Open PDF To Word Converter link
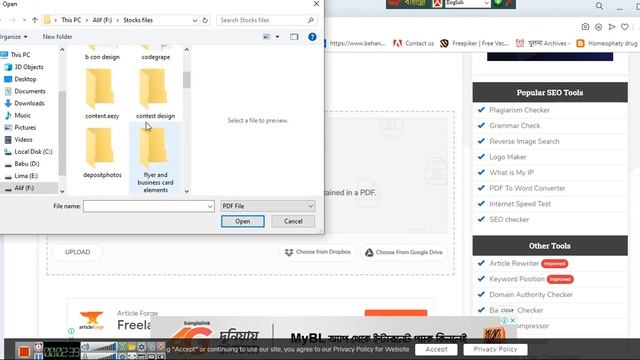The height and width of the screenshot is (360, 640). pyautogui.click(x=527, y=188)
